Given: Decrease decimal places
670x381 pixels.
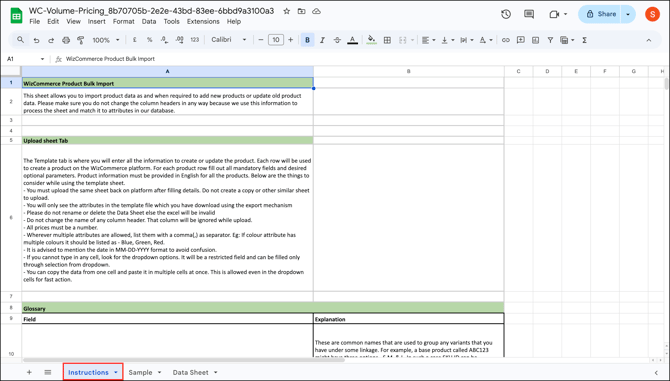Looking at the screenshot, I should [164, 40].
